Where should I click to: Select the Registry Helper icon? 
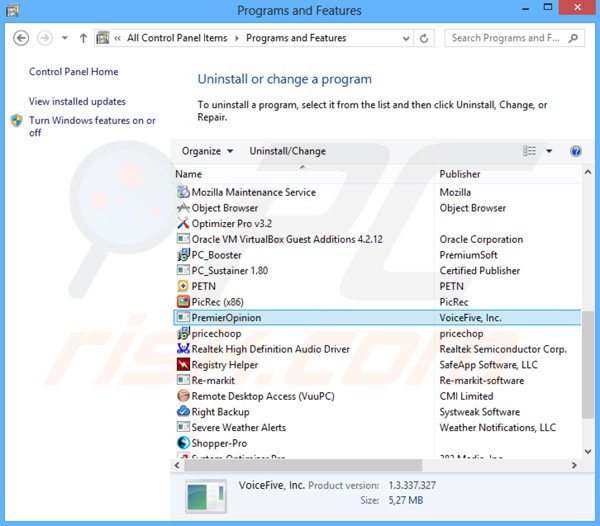coord(183,365)
